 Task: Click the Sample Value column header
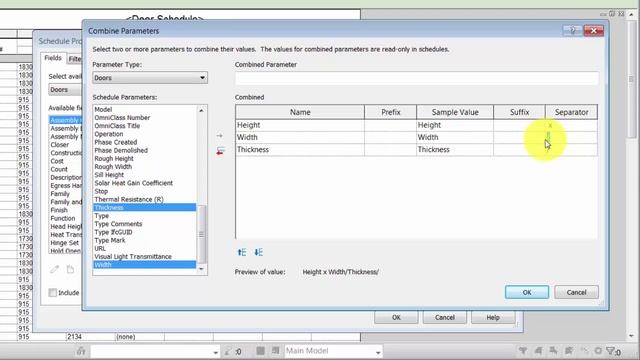455,112
